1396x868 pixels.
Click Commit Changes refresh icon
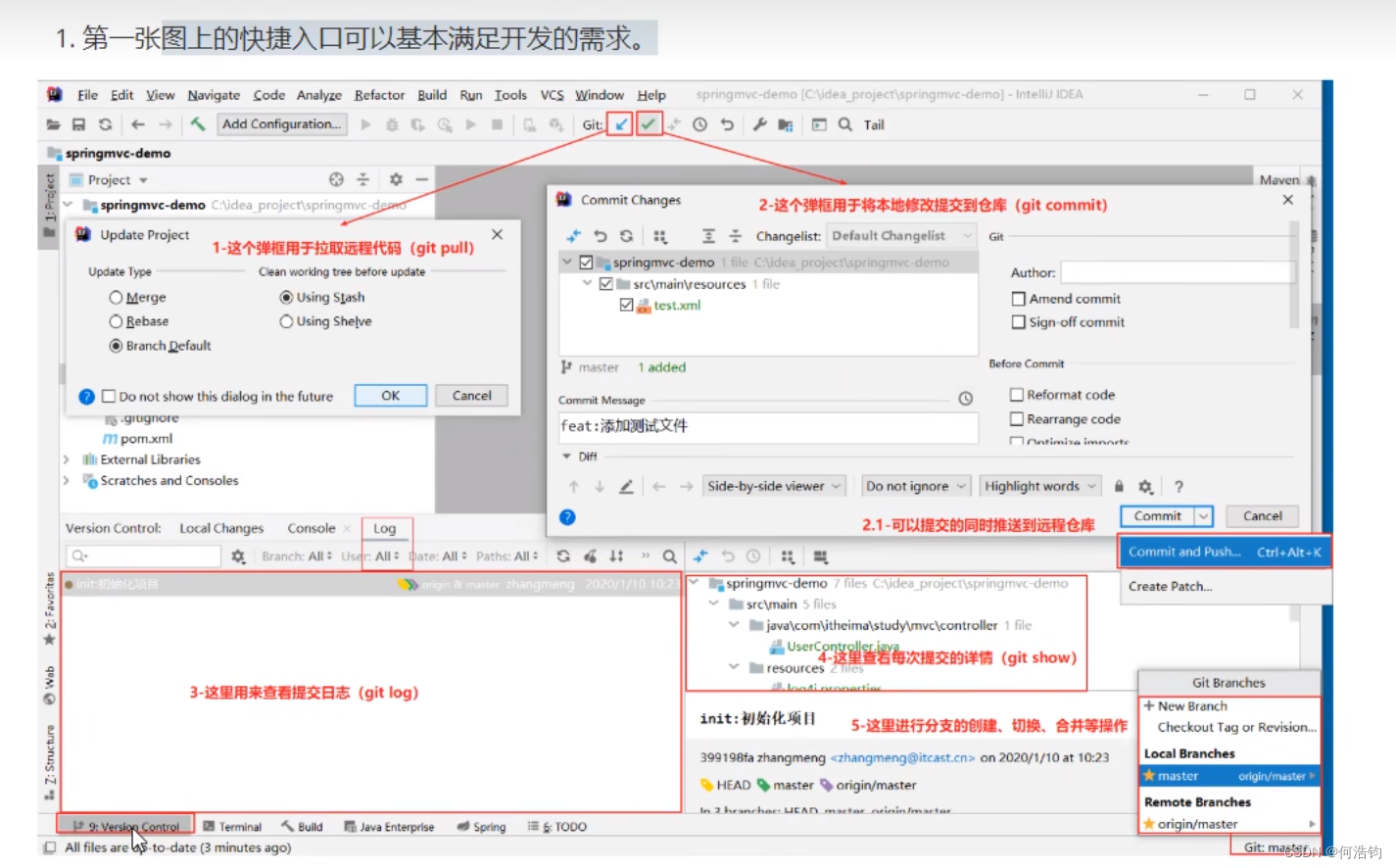tap(626, 236)
